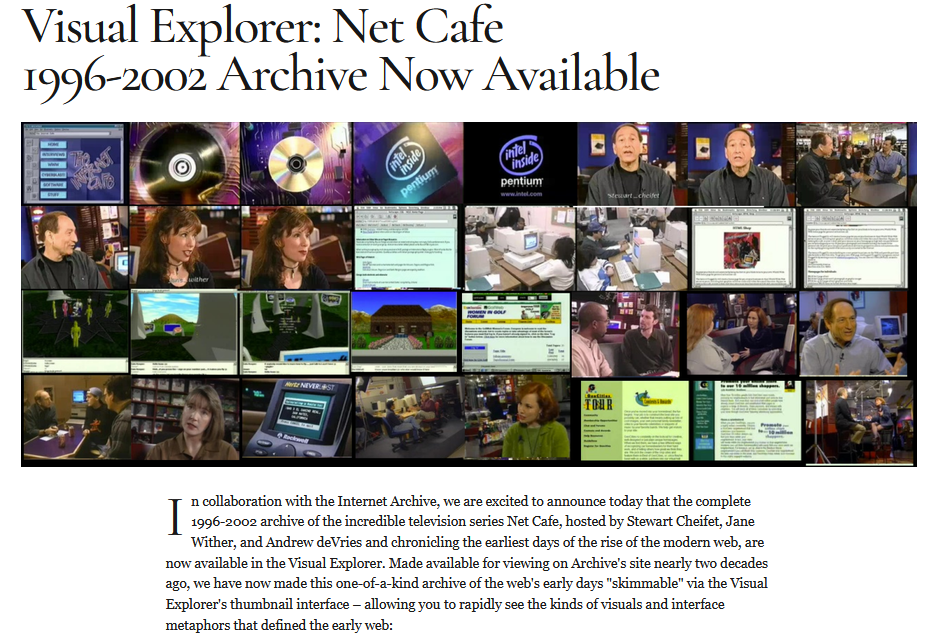The height and width of the screenshot is (638, 947).
Task: Open the 3D house with path frame
Action: click(x=405, y=332)
